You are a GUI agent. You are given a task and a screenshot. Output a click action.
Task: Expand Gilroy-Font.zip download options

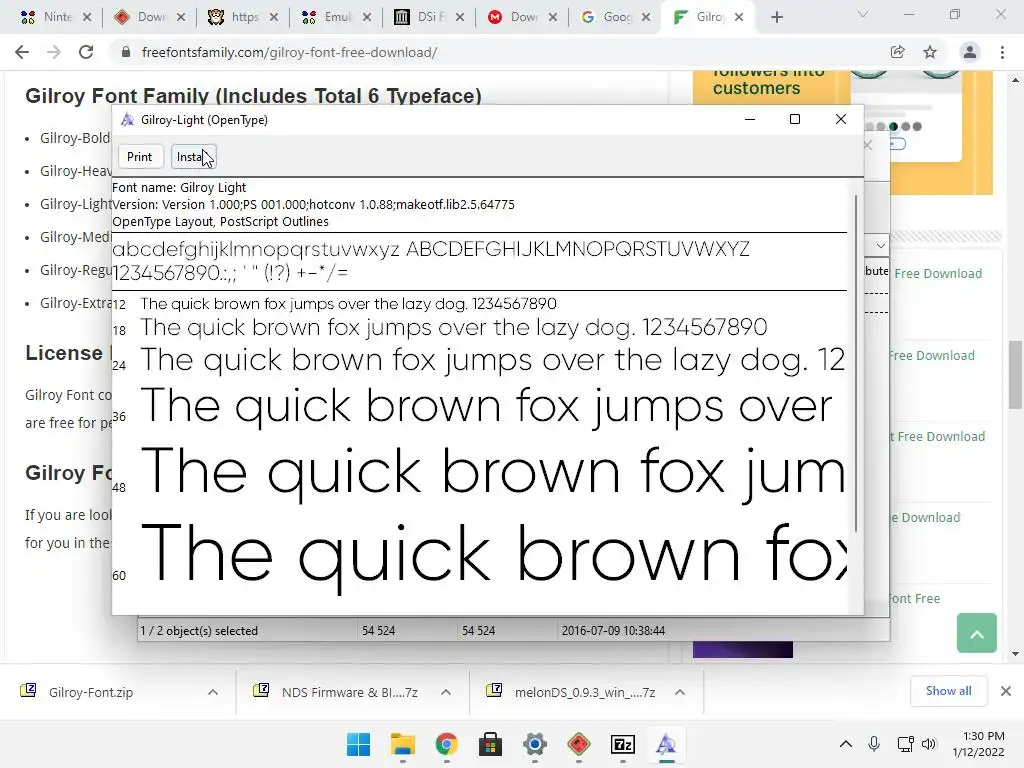click(213, 692)
